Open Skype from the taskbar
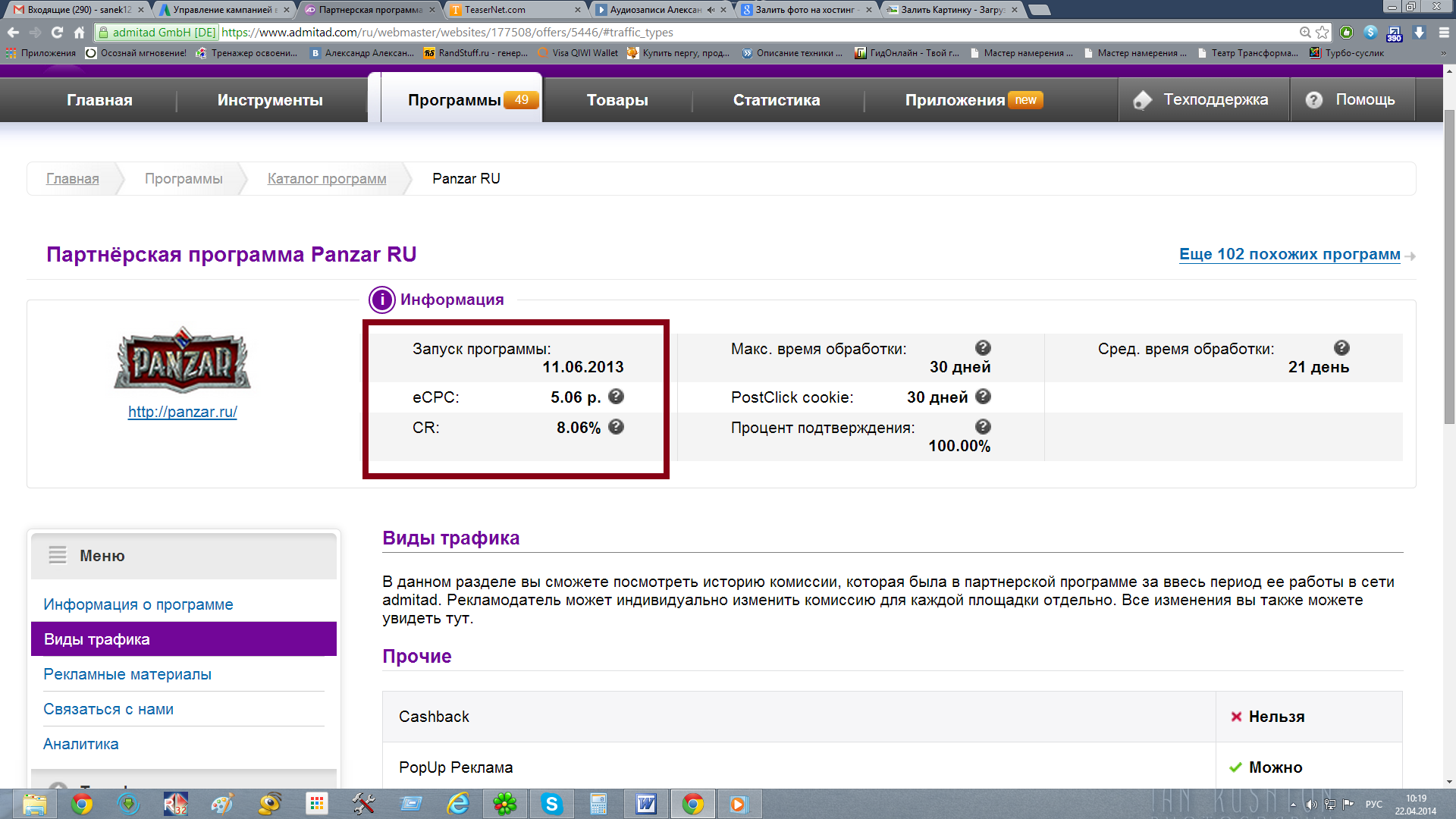The width and height of the screenshot is (1456, 819). [x=551, y=804]
